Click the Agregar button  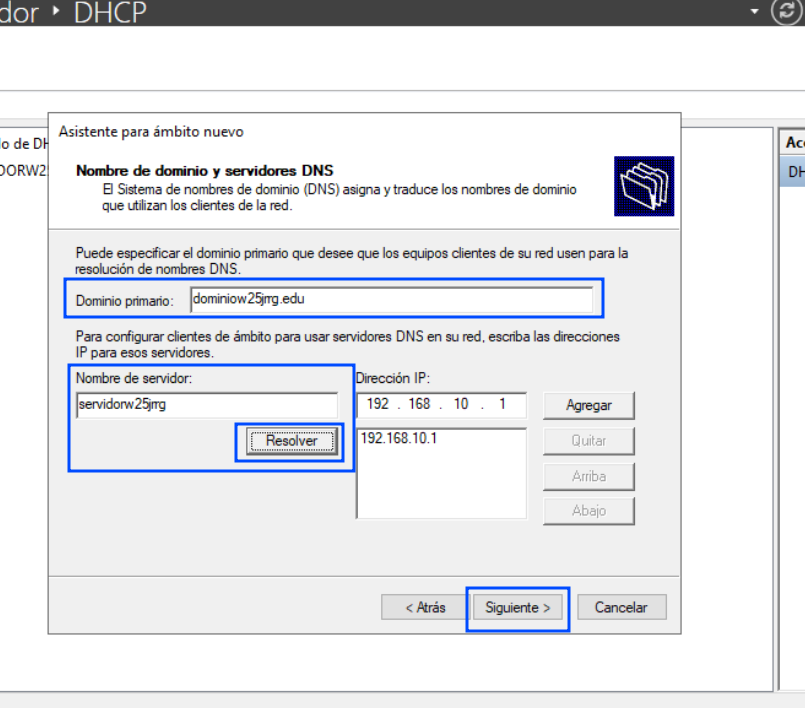tap(589, 406)
